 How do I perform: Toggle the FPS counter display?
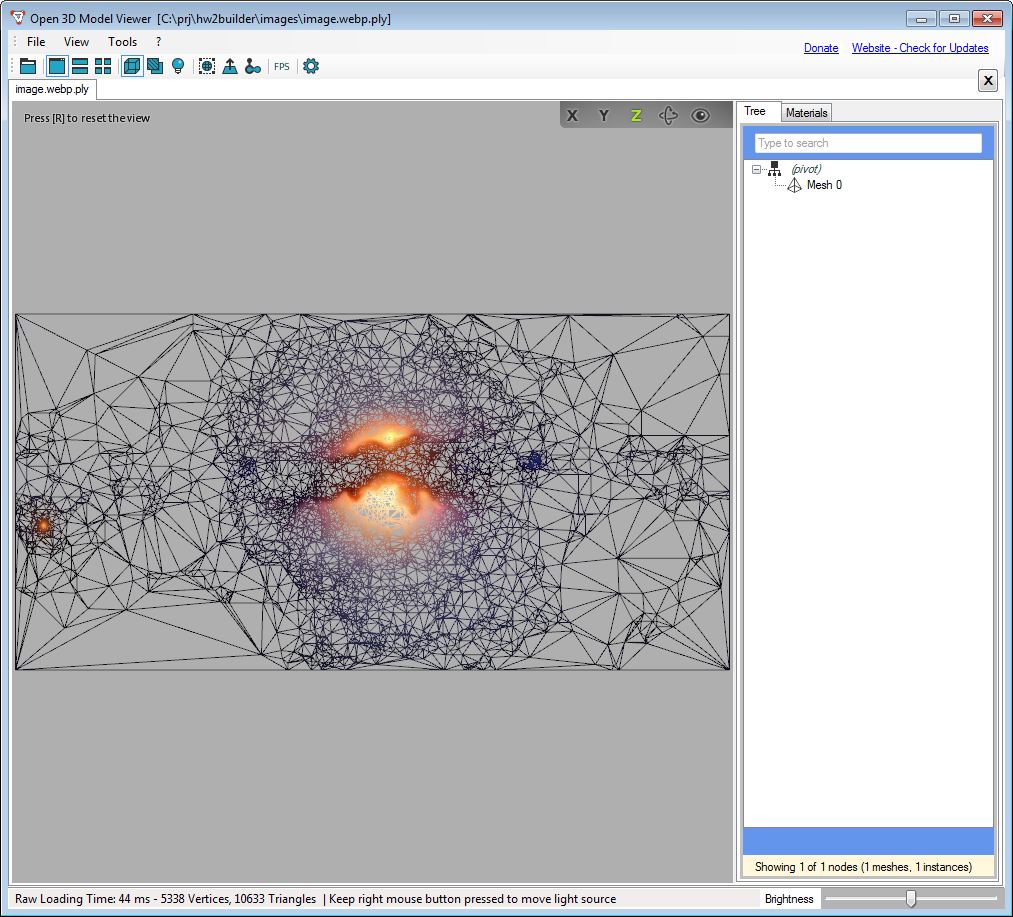click(282, 67)
